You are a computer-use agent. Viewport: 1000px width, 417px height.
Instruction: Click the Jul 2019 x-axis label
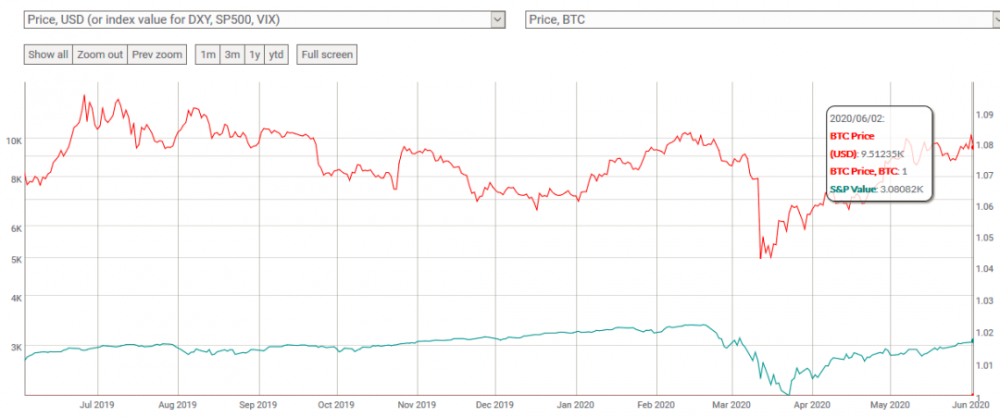click(x=97, y=405)
